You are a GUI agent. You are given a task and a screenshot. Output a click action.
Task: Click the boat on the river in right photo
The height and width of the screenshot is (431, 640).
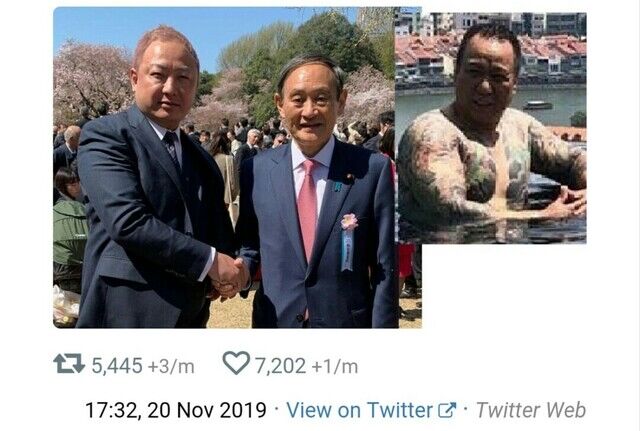point(538,105)
